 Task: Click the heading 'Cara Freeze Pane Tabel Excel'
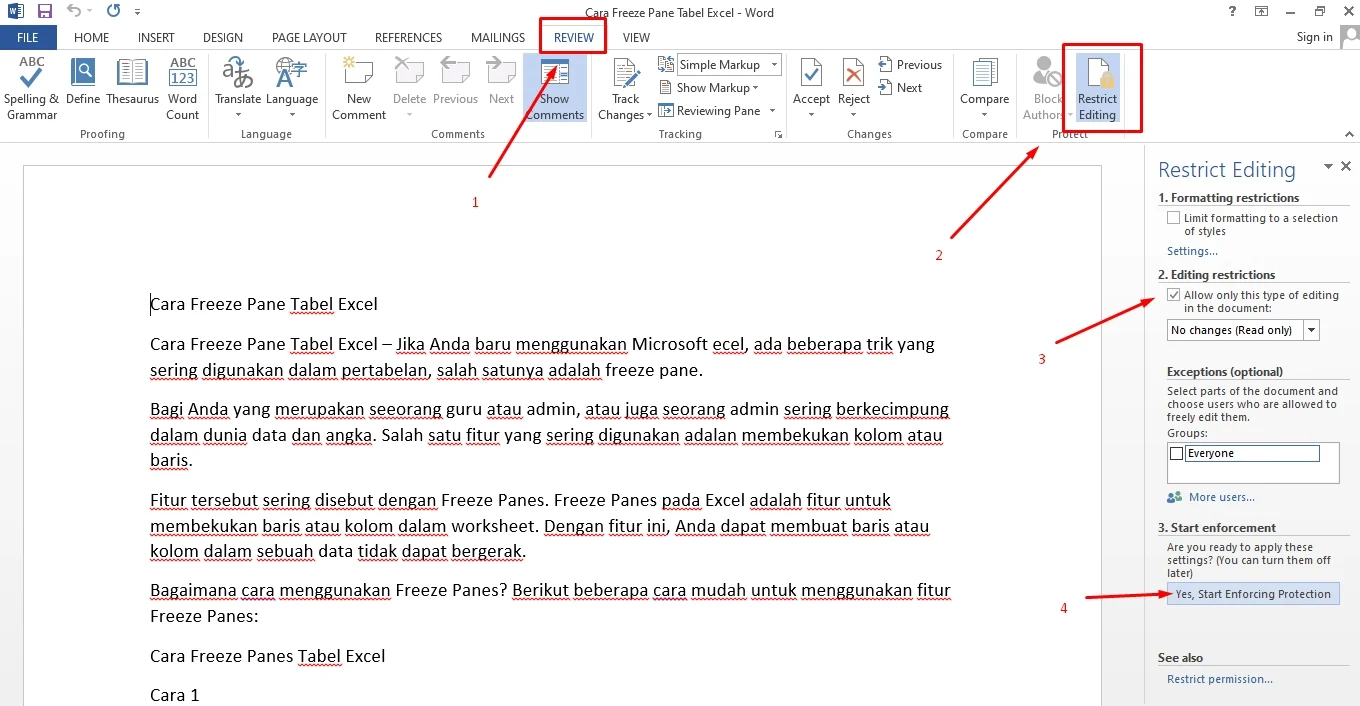pyautogui.click(x=264, y=304)
